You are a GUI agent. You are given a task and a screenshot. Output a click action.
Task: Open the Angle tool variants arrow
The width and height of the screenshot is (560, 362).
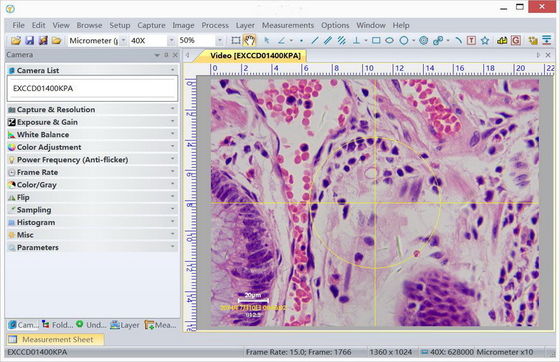point(291,41)
